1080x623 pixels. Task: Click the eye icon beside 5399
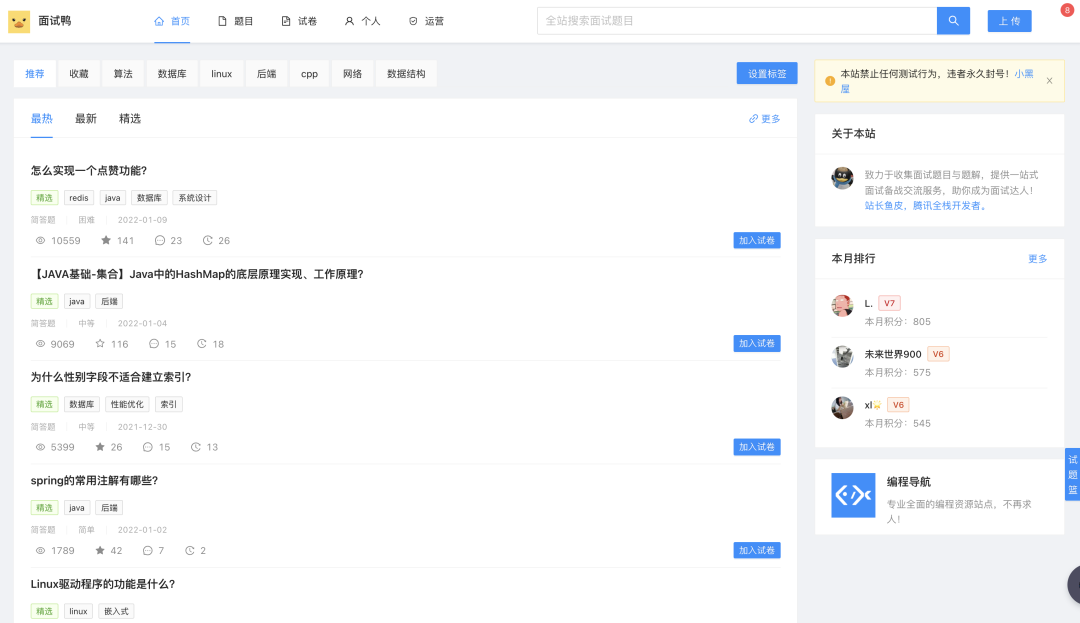(x=41, y=447)
